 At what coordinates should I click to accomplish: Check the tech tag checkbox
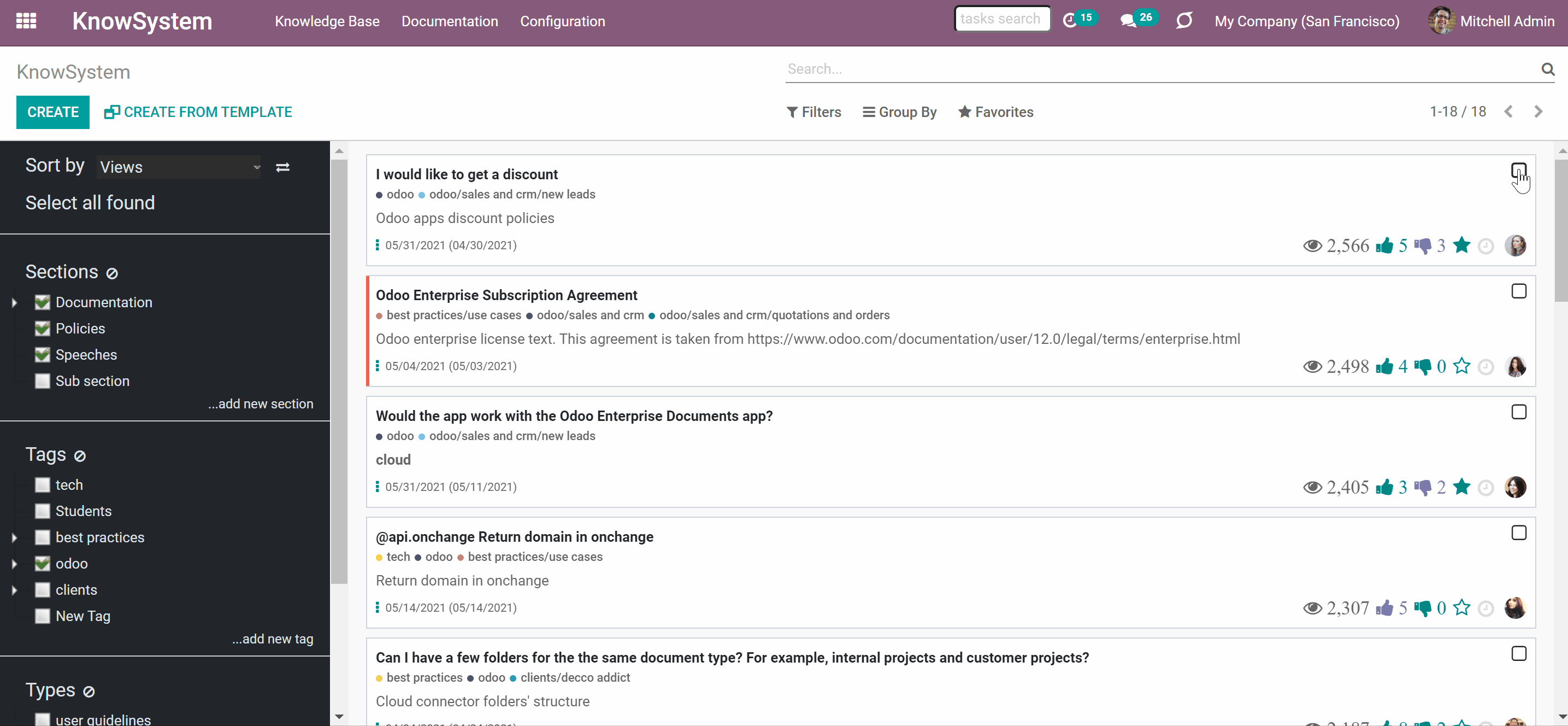coord(42,485)
